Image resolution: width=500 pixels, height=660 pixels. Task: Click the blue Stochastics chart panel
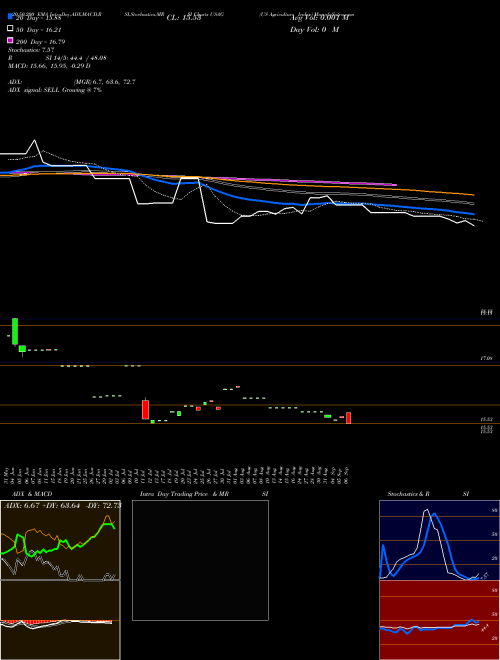[x=439, y=540]
